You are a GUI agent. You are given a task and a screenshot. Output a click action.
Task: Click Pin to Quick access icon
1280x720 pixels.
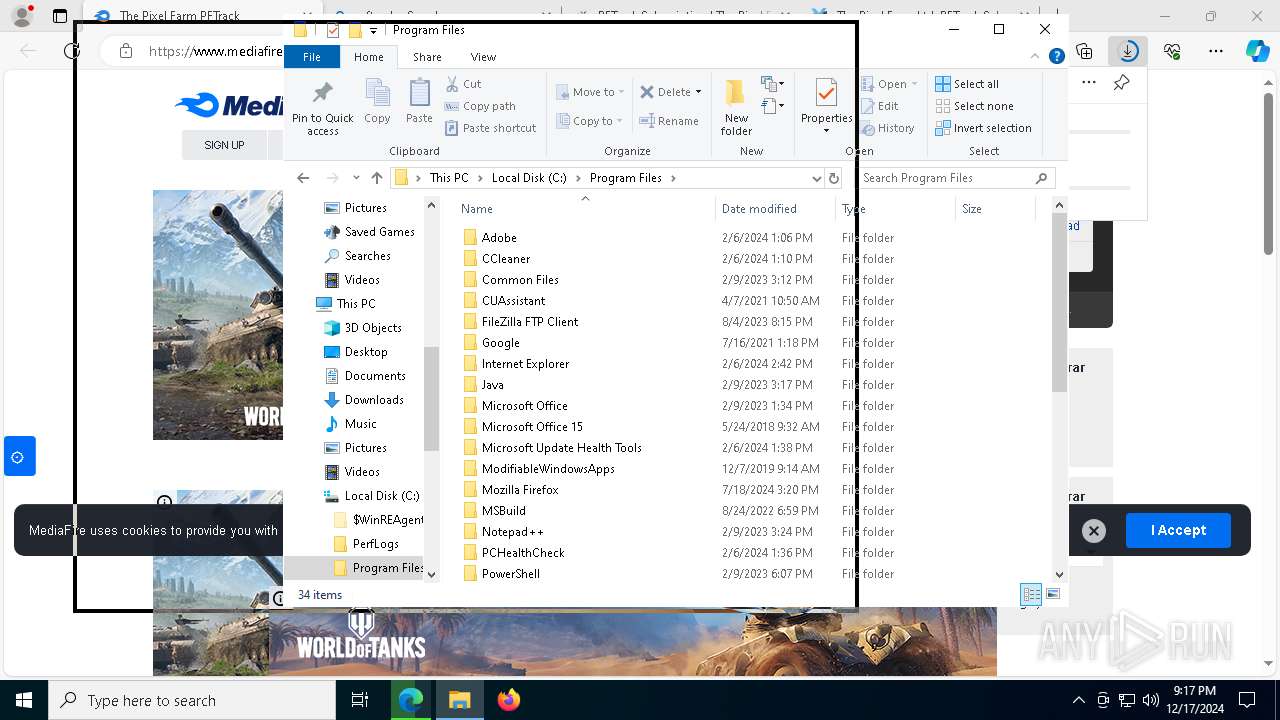pos(322,107)
